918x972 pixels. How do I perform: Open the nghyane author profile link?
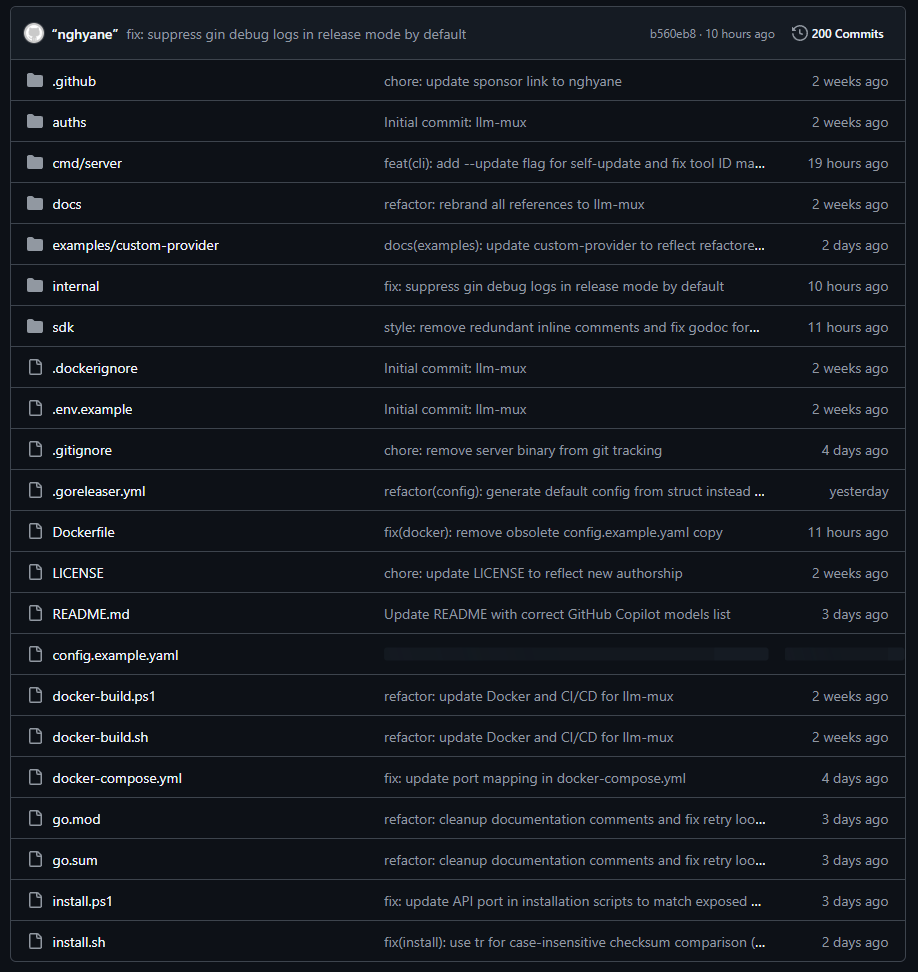(x=85, y=34)
